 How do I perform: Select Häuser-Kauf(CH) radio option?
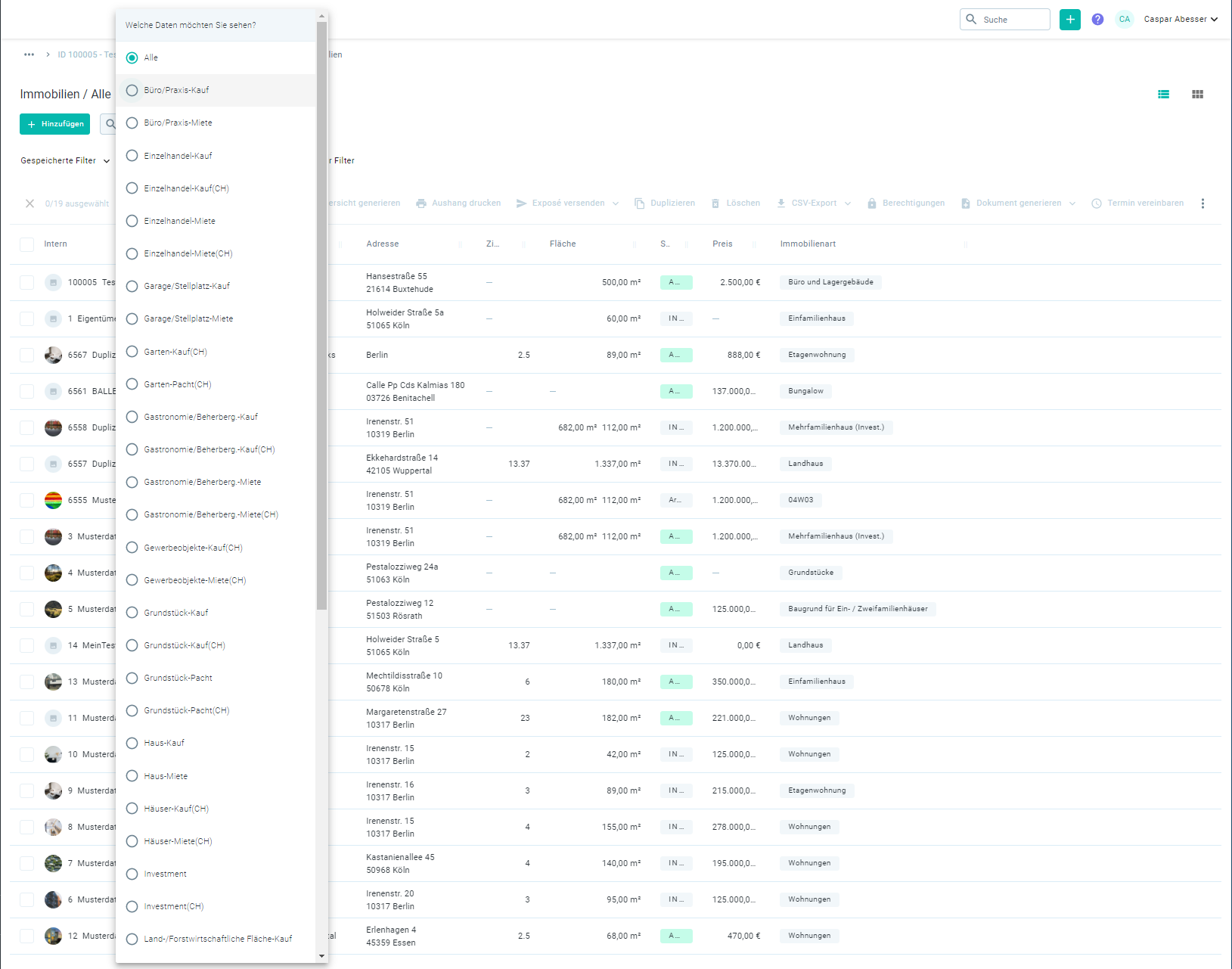pyautogui.click(x=132, y=809)
